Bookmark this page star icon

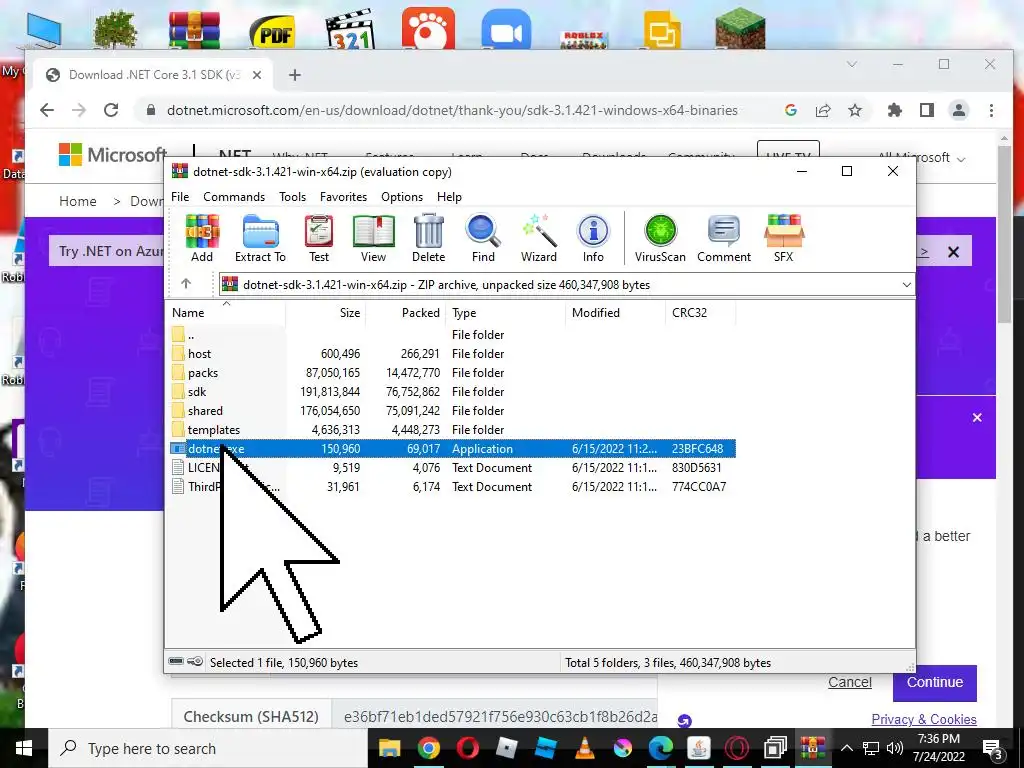click(855, 110)
